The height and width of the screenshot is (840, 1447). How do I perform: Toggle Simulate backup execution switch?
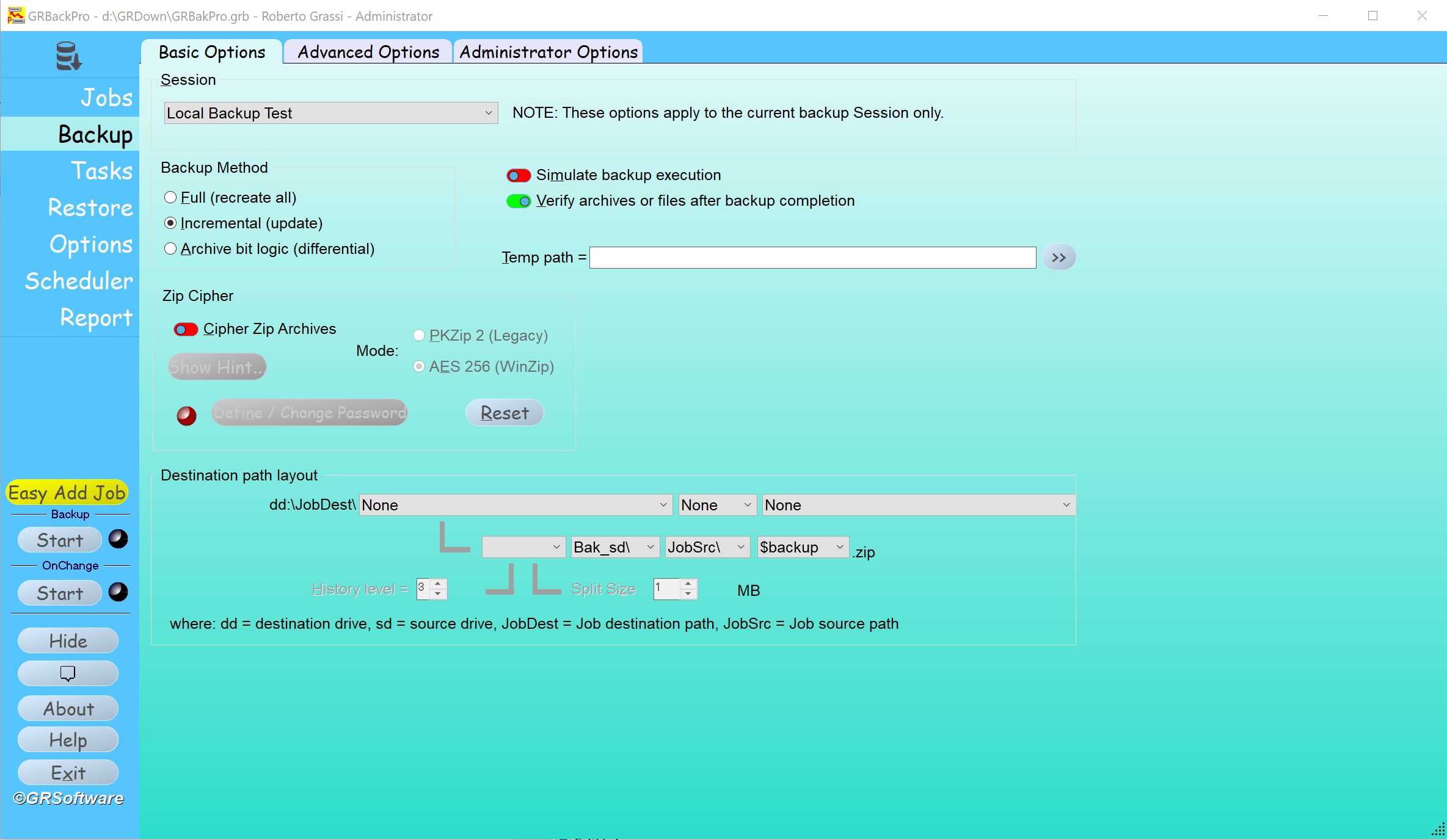[519, 176]
